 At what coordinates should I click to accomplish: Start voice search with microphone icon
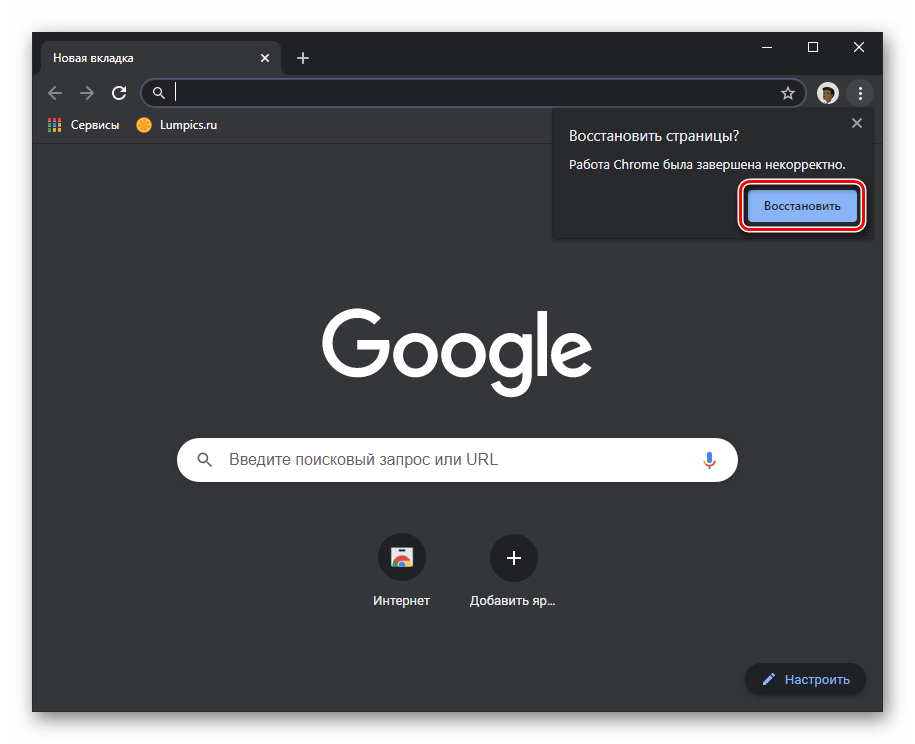coord(709,460)
